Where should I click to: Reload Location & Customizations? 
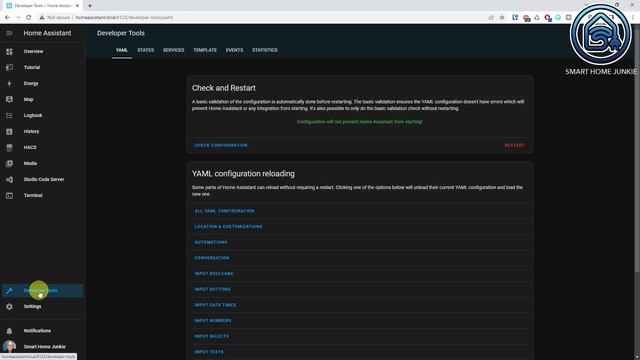point(229,227)
